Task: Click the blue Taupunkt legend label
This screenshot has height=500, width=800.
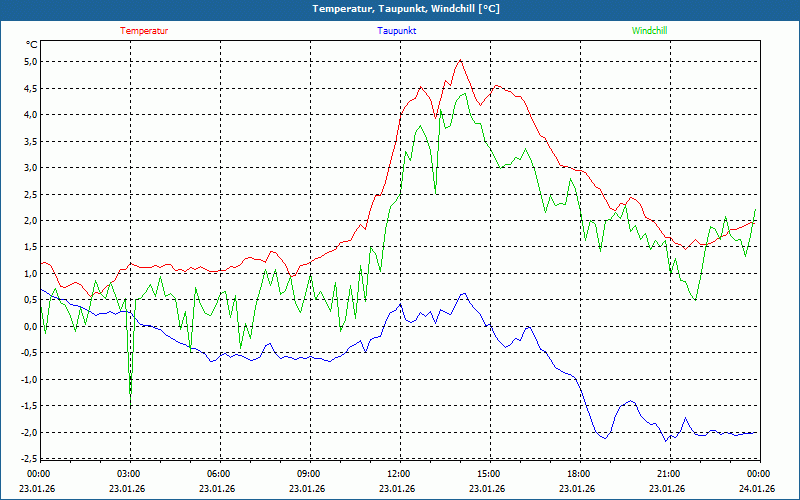Action: point(397,30)
